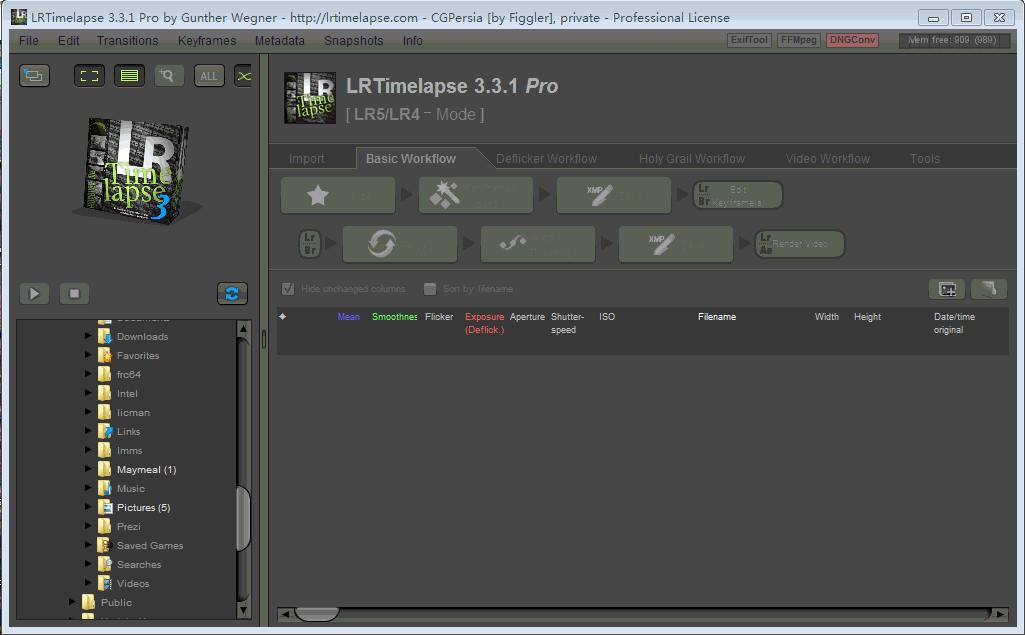
Task: Click the rightmost table toolbar icon
Action: pyautogui.click(x=988, y=289)
